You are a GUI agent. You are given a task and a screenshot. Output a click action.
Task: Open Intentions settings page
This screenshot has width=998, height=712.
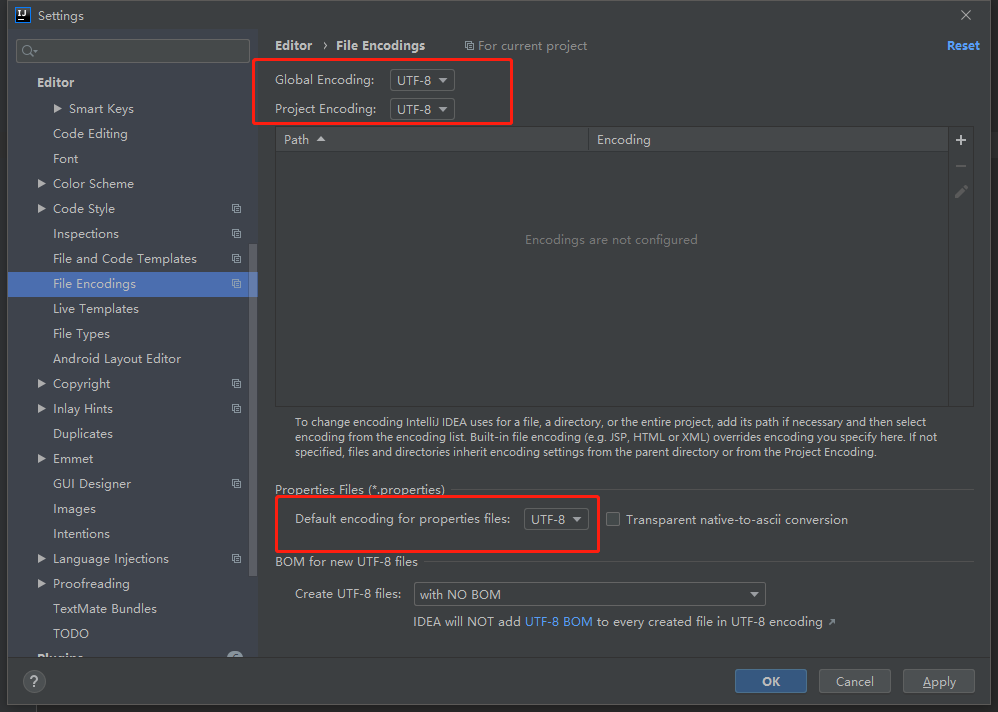point(81,533)
